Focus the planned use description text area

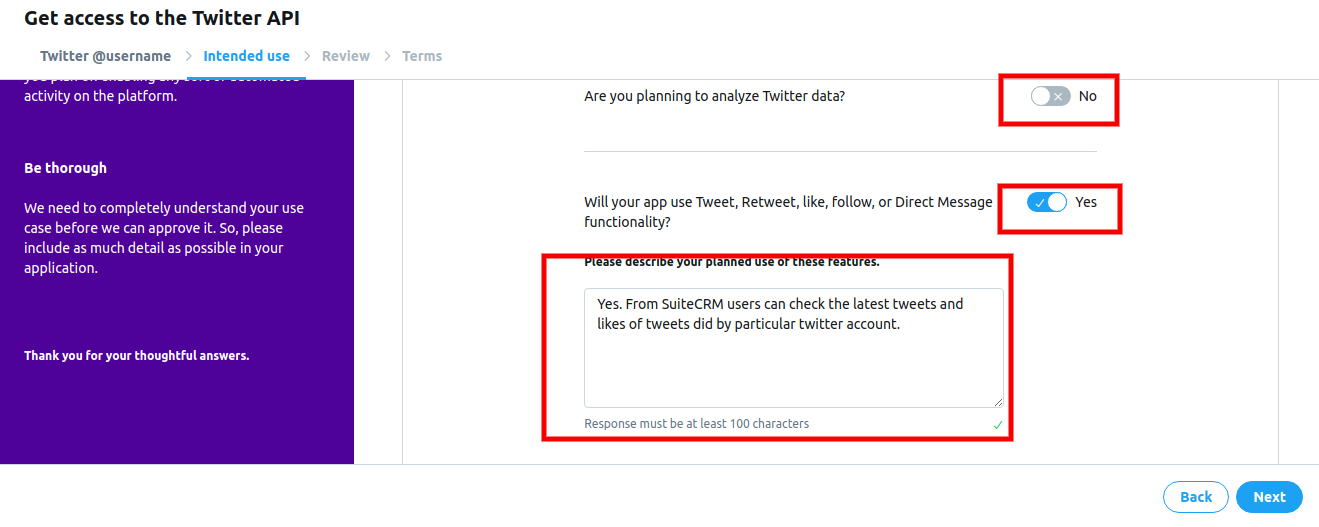(x=794, y=348)
